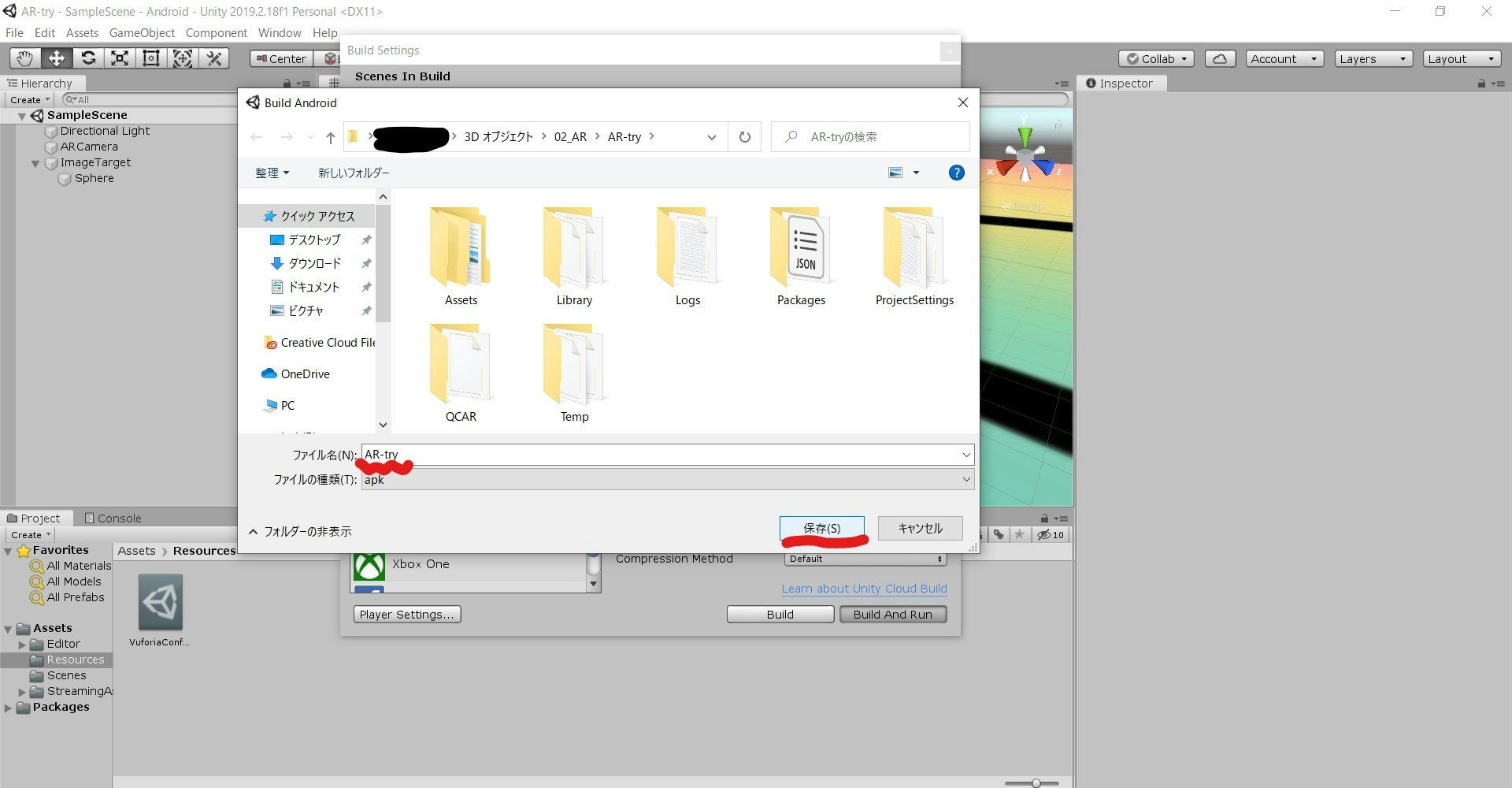Open the custom editor tools icon
This screenshot has height=788, width=1512.
[214, 58]
